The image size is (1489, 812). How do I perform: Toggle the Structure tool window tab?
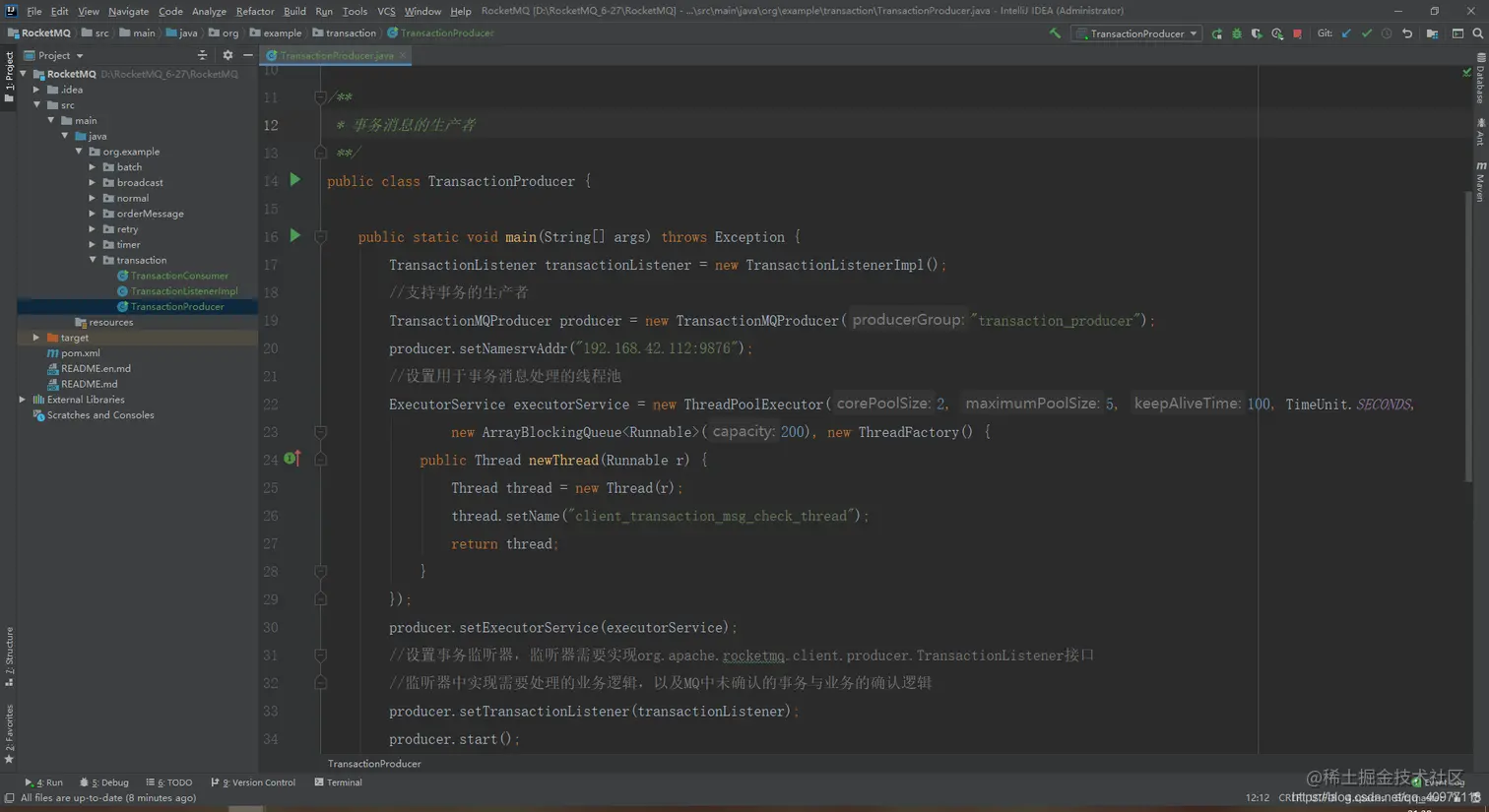(9, 656)
